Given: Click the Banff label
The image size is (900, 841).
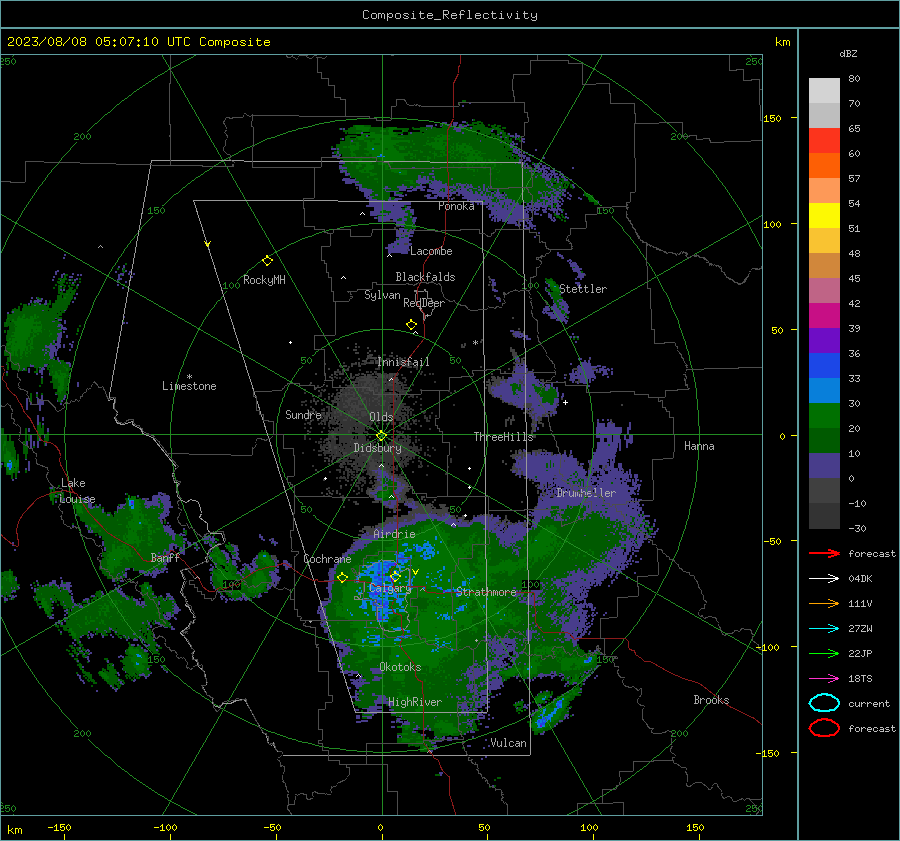Looking at the screenshot, I should [165, 557].
